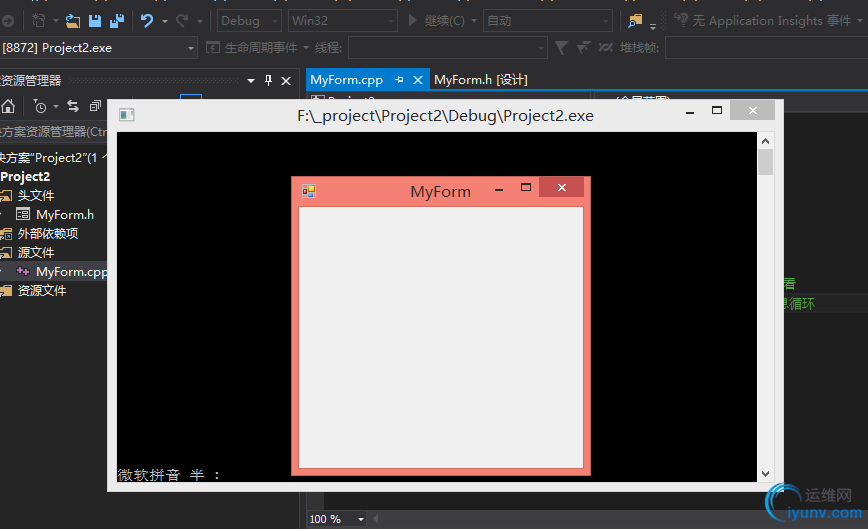The width and height of the screenshot is (868, 529).
Task: Select the 资源文件 folder
Action: [42, 291]
